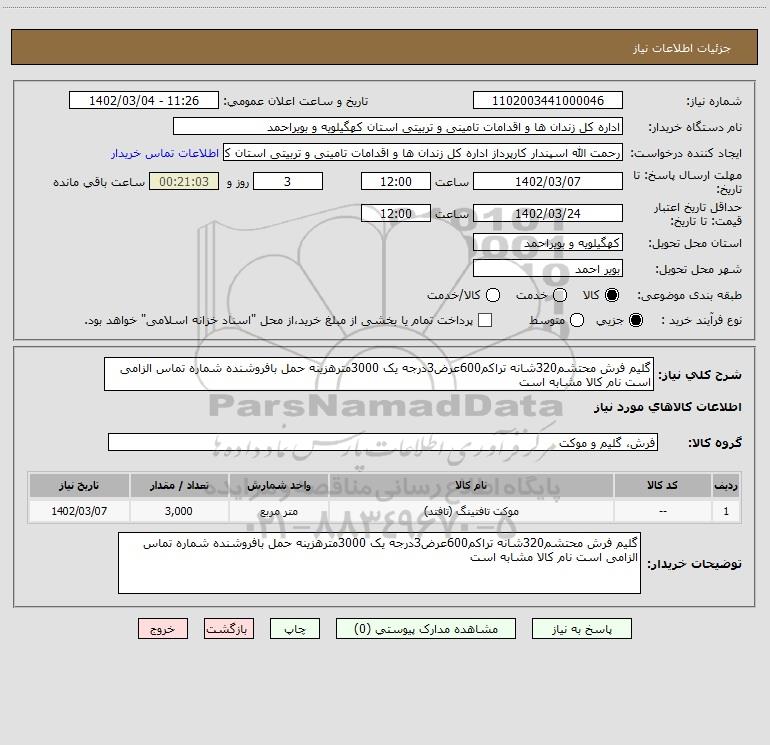The width and height of the screenshot is (770, 745).
Task: Select the کالا radio button
Action: pyautogui.click(x=612, y=295)
